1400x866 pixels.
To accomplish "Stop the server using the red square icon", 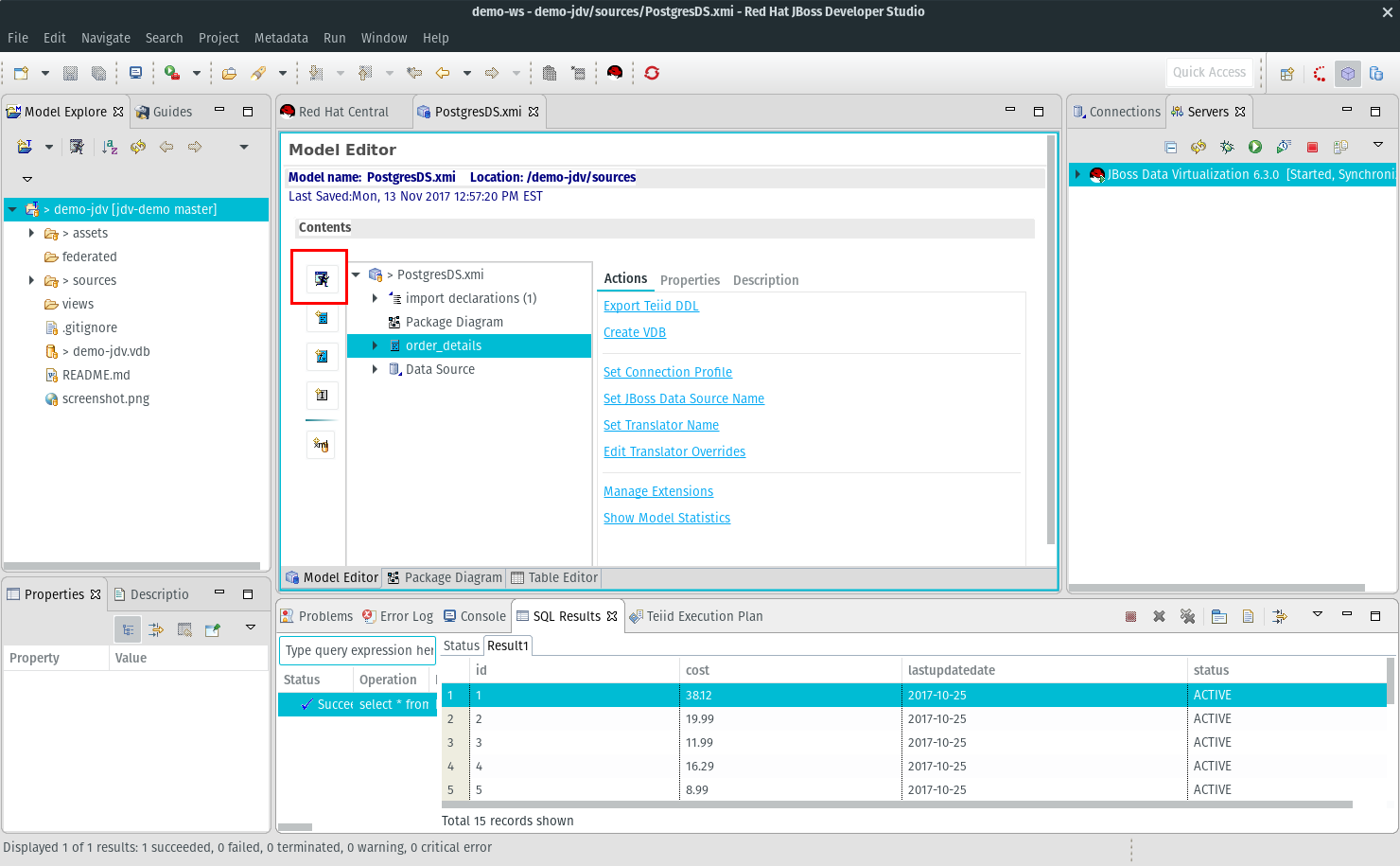I will pos(1312,147).
